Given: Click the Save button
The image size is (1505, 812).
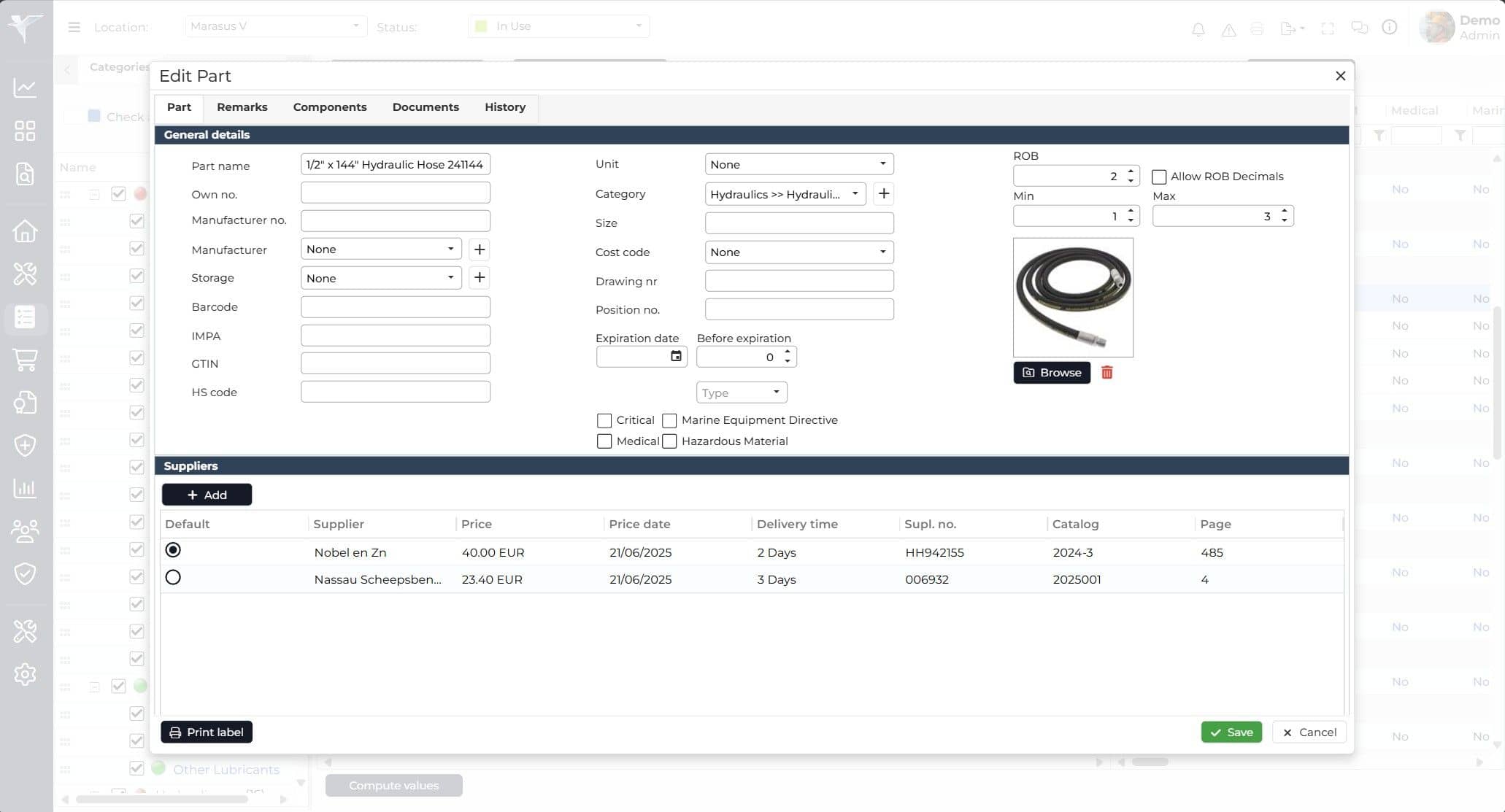Looking at the screenshot, I should [x=1231, y=732].
